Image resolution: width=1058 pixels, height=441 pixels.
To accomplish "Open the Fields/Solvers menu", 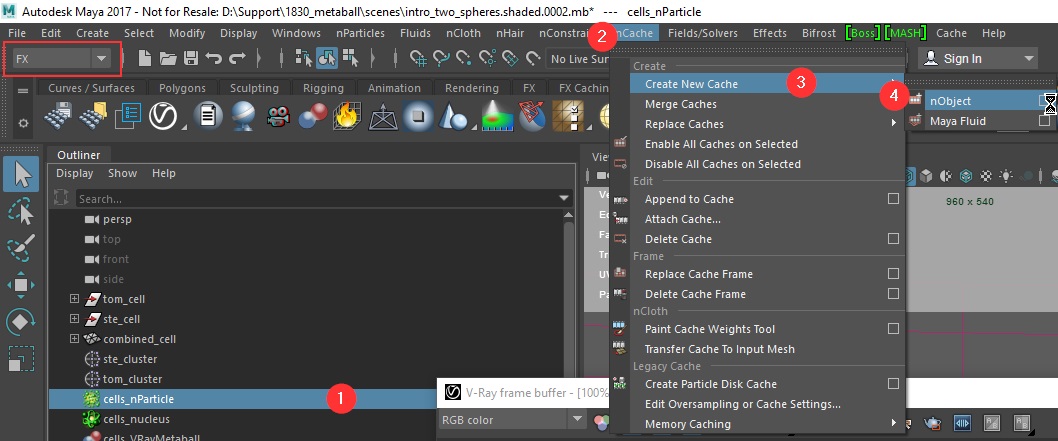I will pyautogui.click(x=703, y=33).
